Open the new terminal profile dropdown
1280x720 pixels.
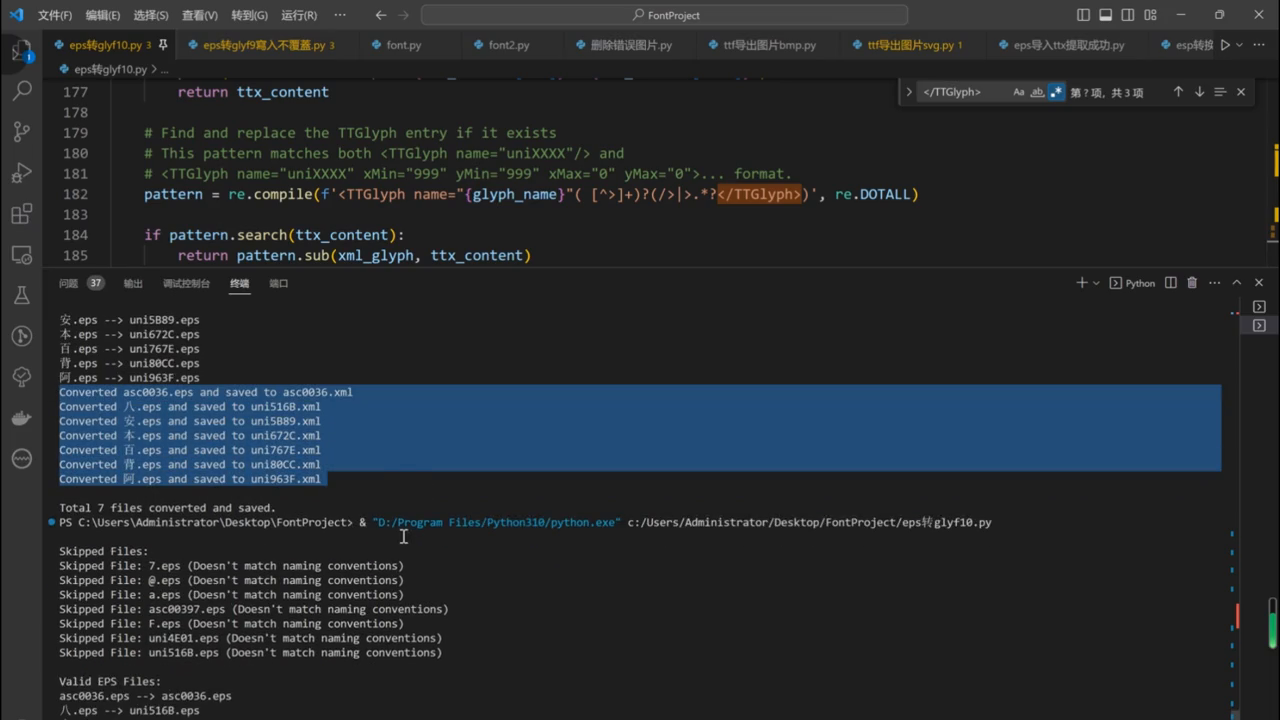1097,283
